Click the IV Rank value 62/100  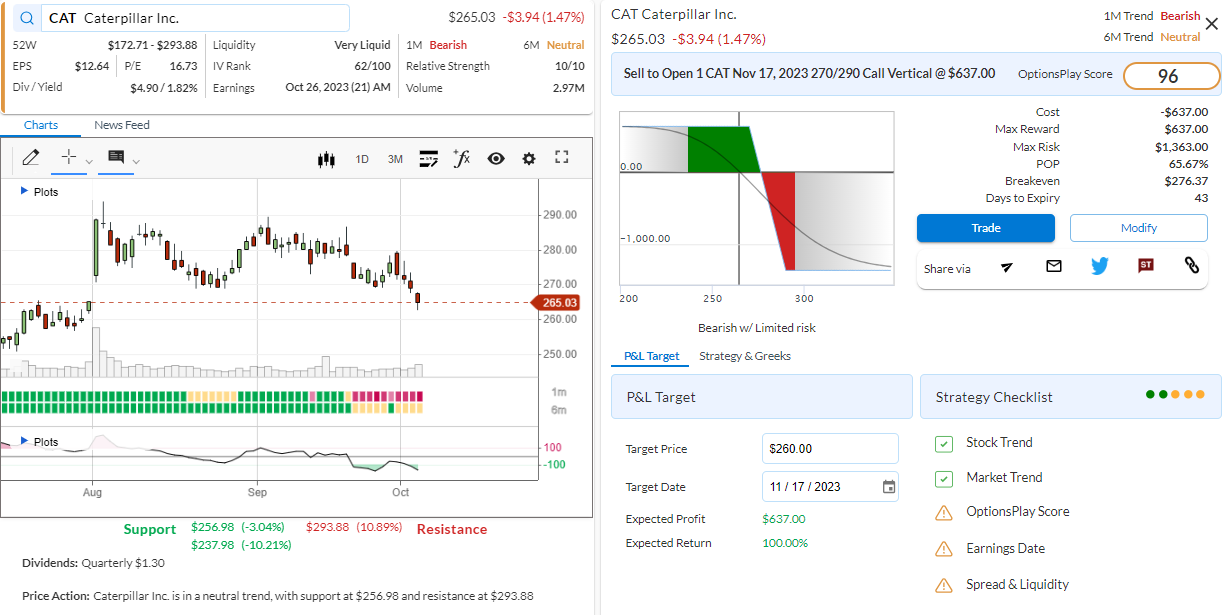pyautogui.click(x=372, y=66)
